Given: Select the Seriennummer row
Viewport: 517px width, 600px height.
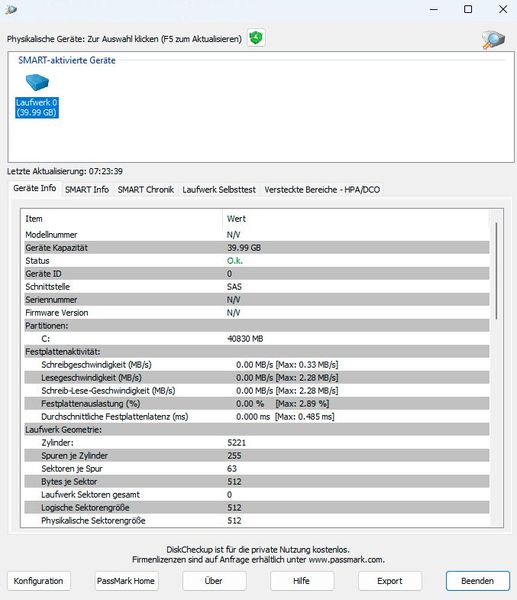Looking at the screenshot, I should pyautogui.click(x=257, y=300).
